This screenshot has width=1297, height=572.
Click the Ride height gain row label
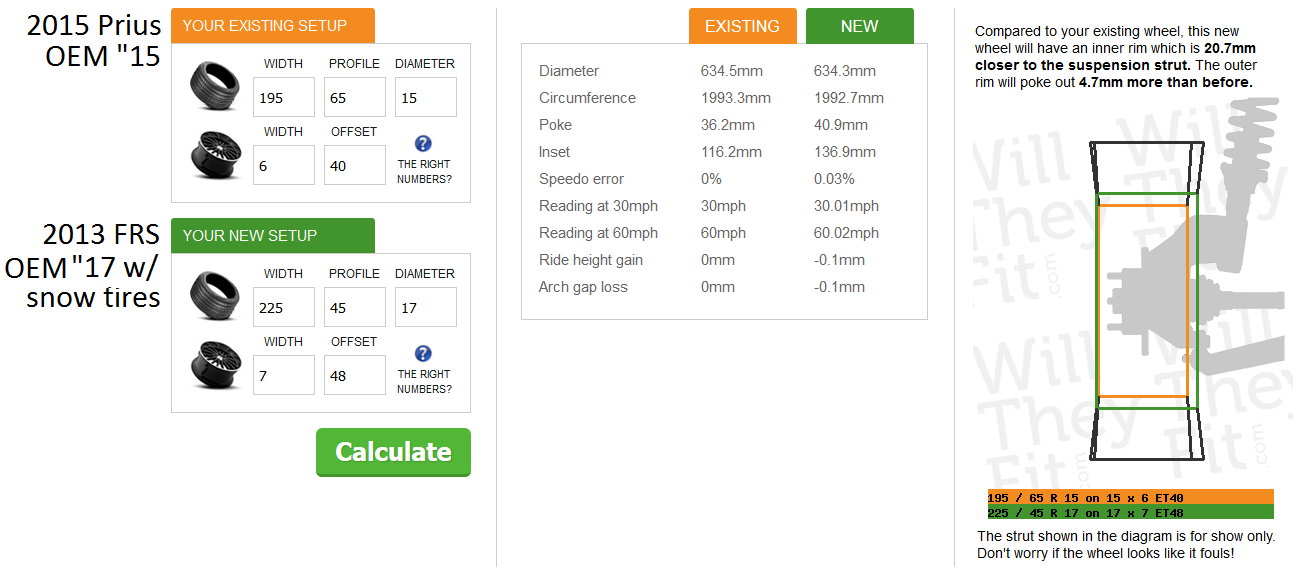(x=591, y=260)
